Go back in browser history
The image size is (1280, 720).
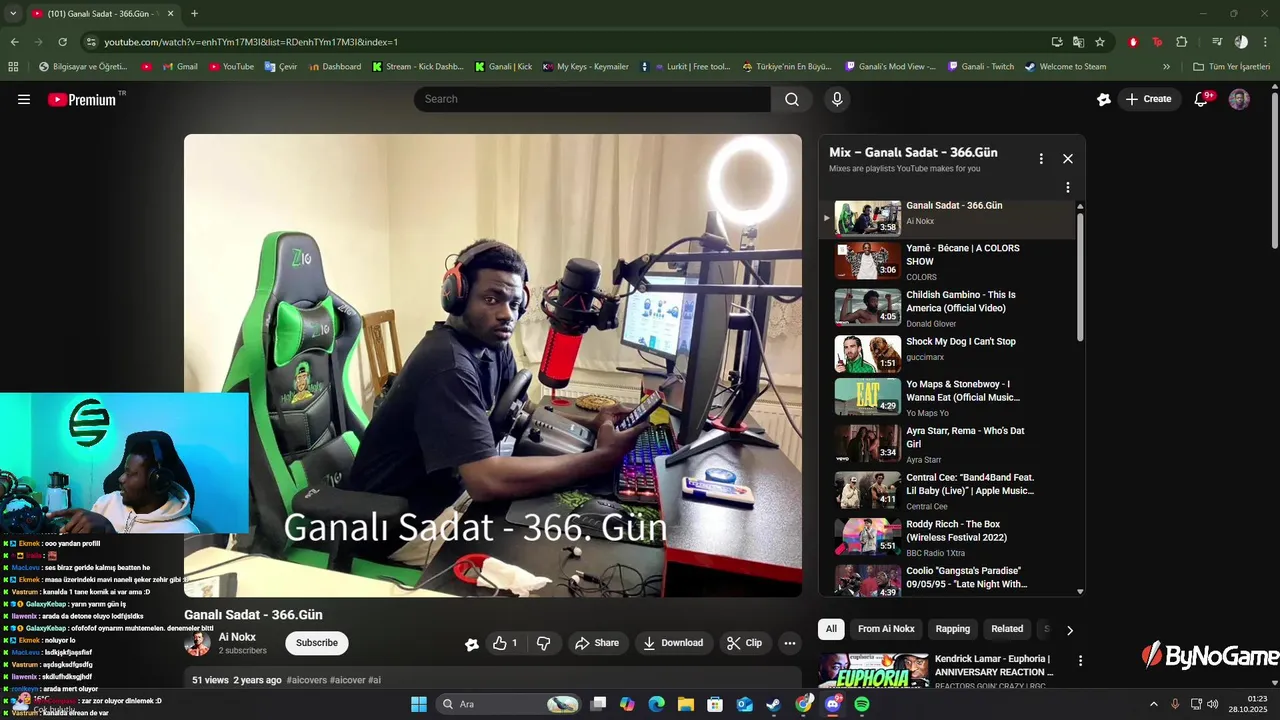click(x=14, y=42)
